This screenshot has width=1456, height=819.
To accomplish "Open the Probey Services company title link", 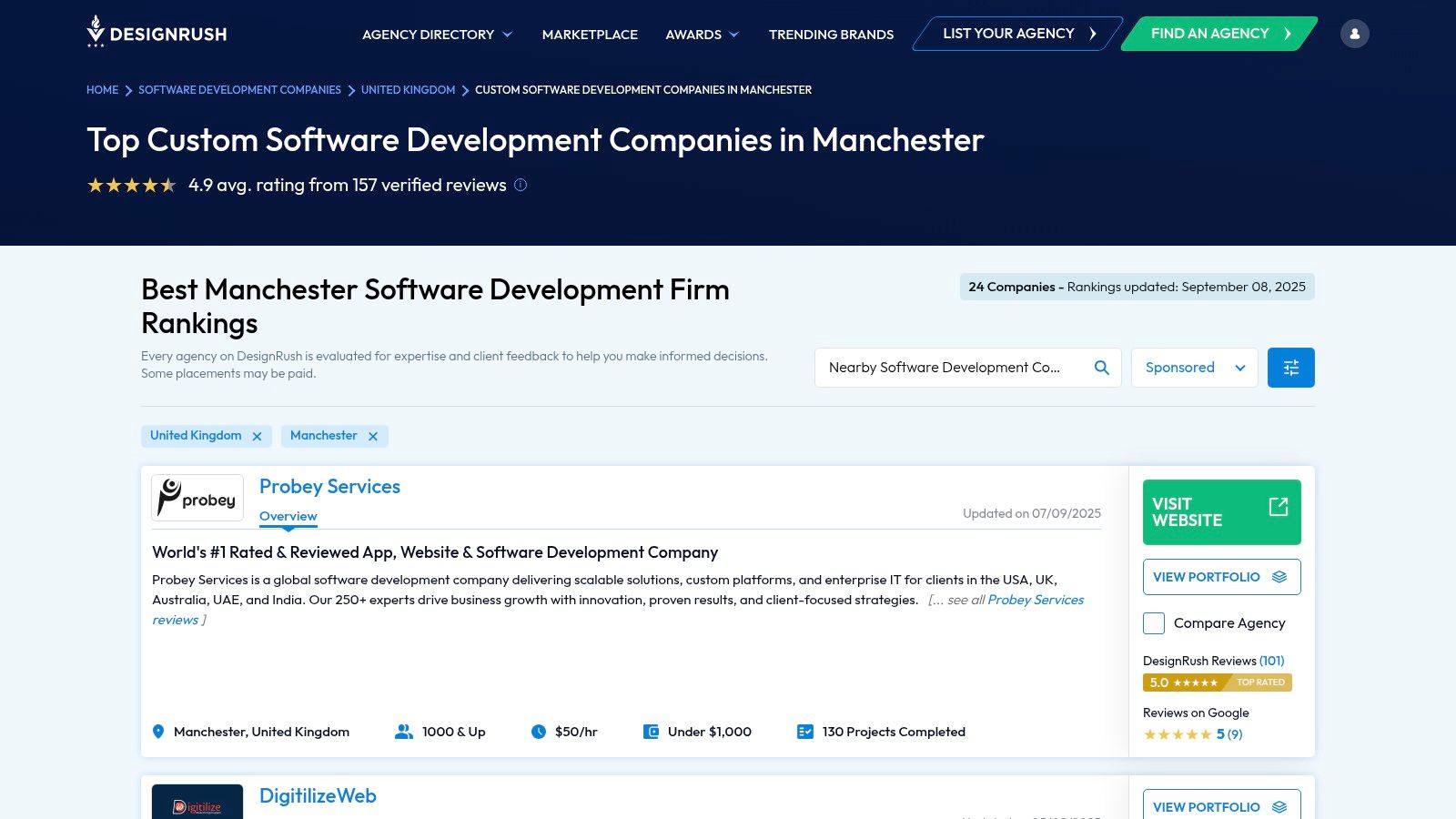I will pyautogui.click(x=329, y=487).
